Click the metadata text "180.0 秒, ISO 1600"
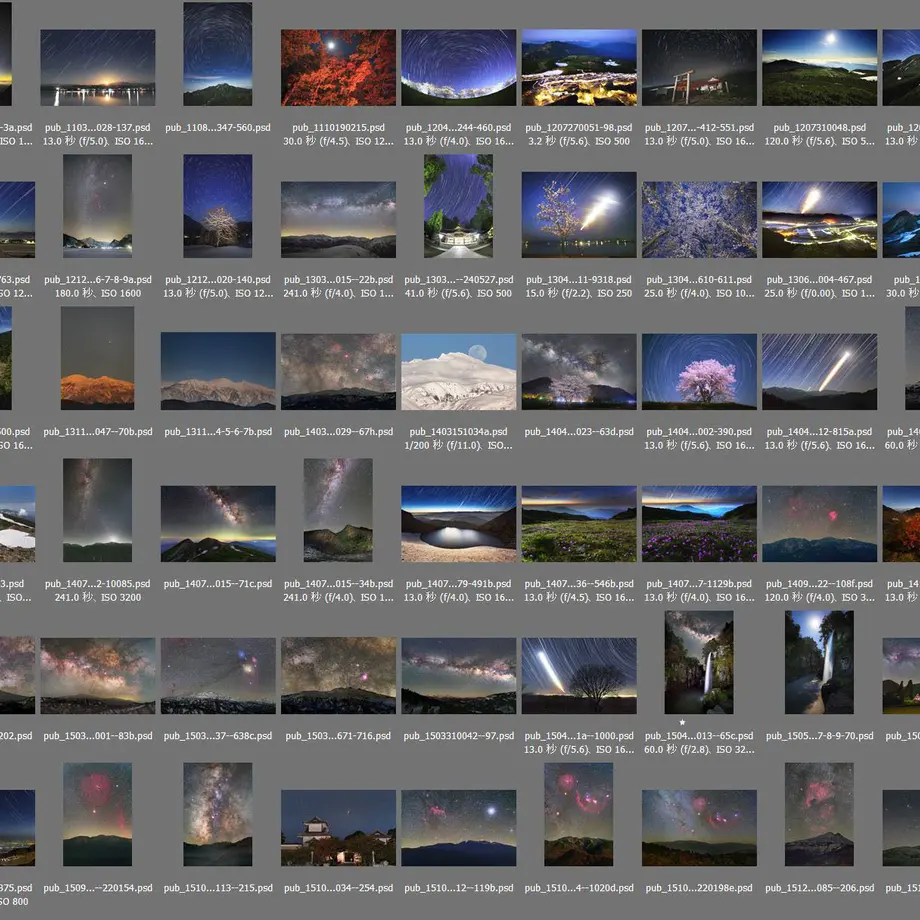This screenshot has height=920, width=920. (x=98, y=293)
